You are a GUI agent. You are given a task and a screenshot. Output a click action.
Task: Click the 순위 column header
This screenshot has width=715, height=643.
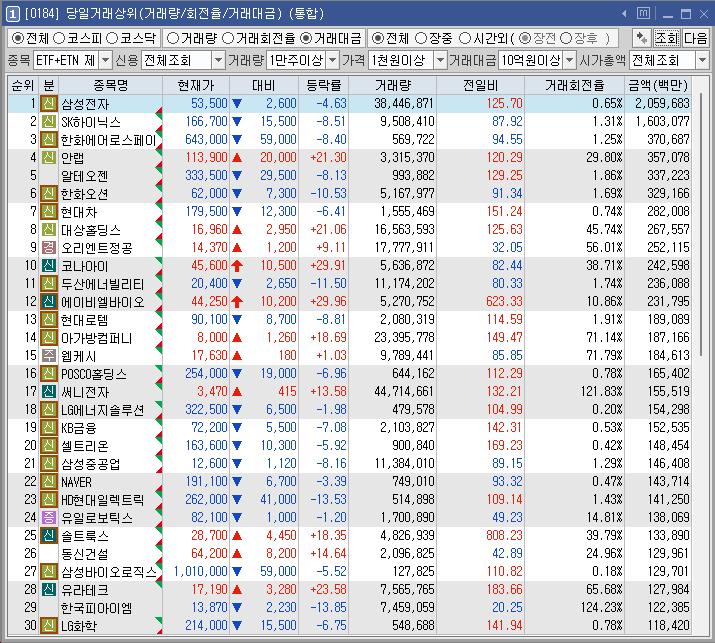click(x=23, y=85)
